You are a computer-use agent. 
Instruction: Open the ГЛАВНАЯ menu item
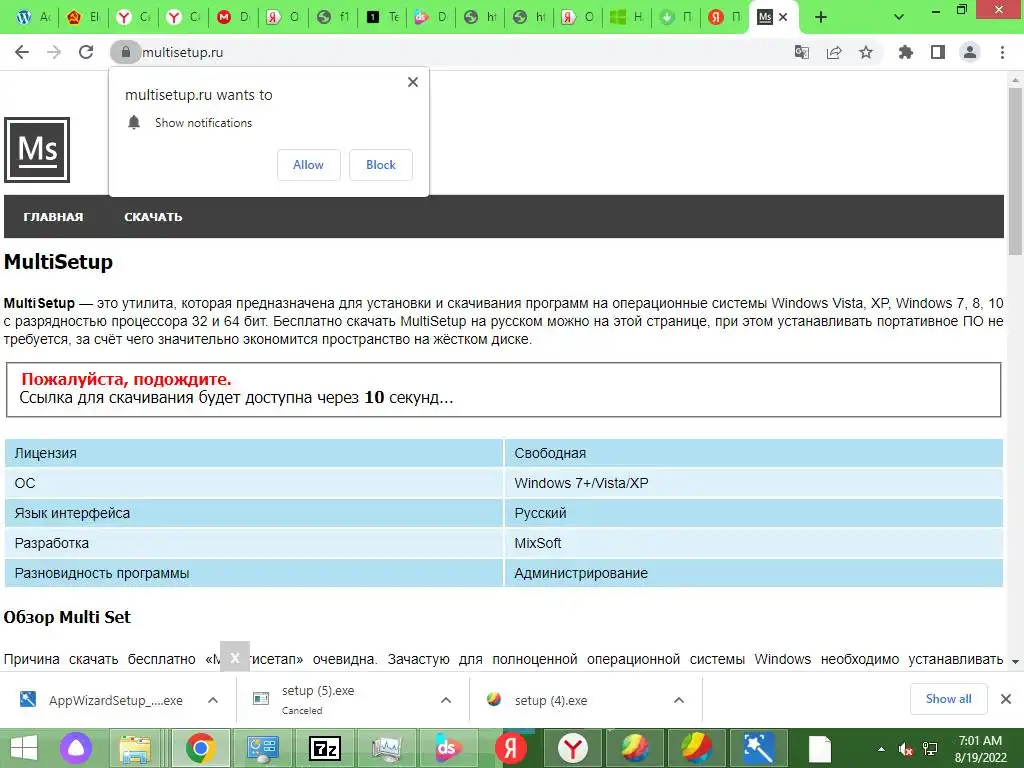point(54,217)
